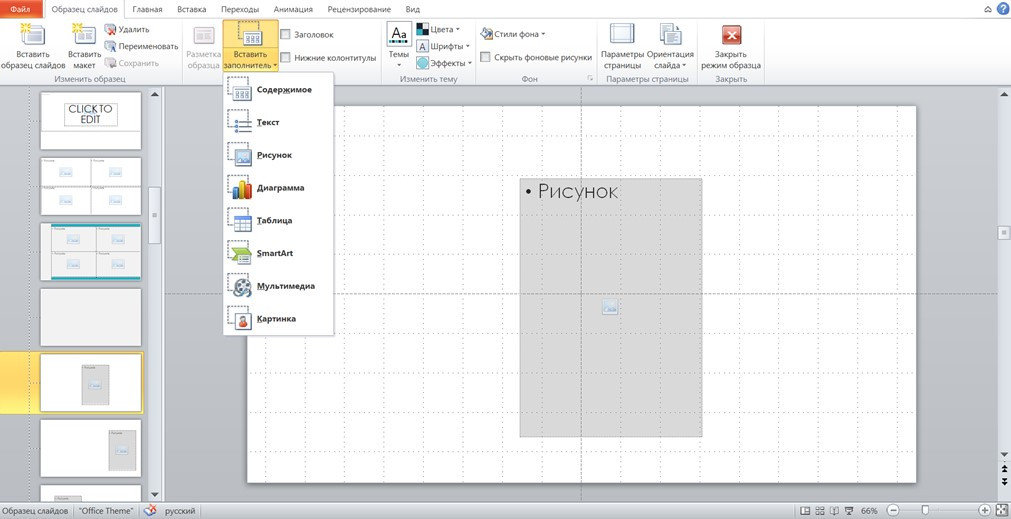Toggle the Нижние колонтитулы checkbox

(286, 58)
